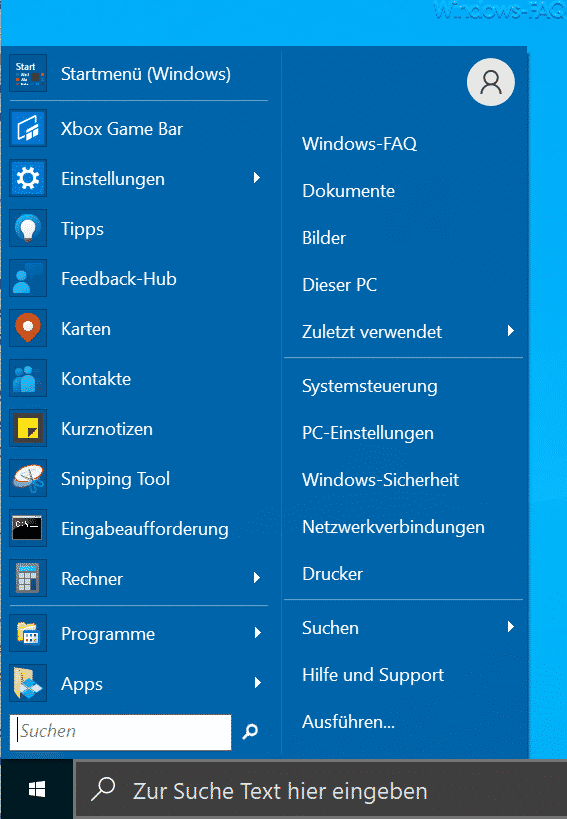The image size is (567, 819).
Task: Expand the Apps submenu arrow
Action: (x=257, y=683)
